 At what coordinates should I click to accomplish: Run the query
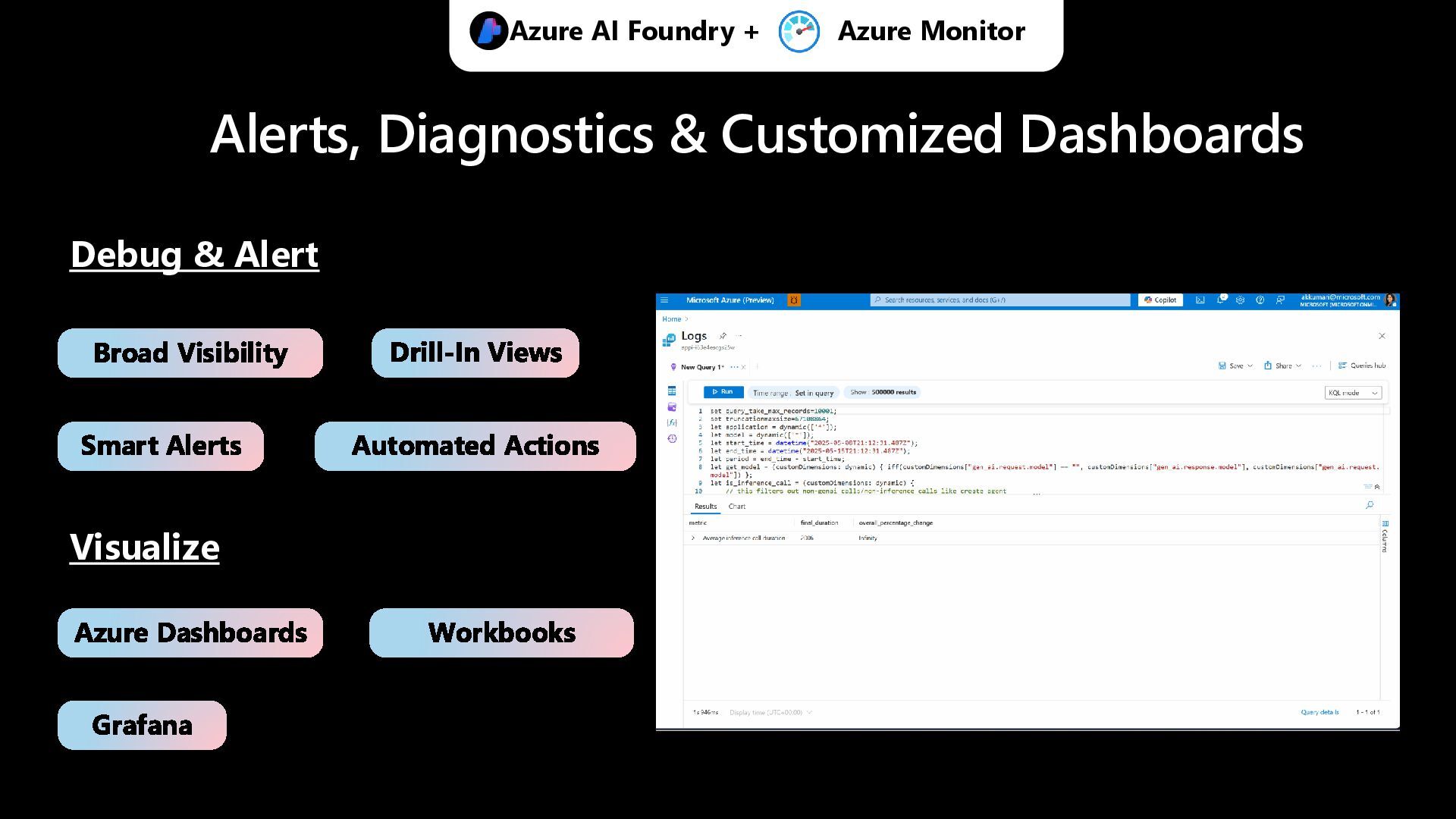pyautogui.click(x=723, y=392)
